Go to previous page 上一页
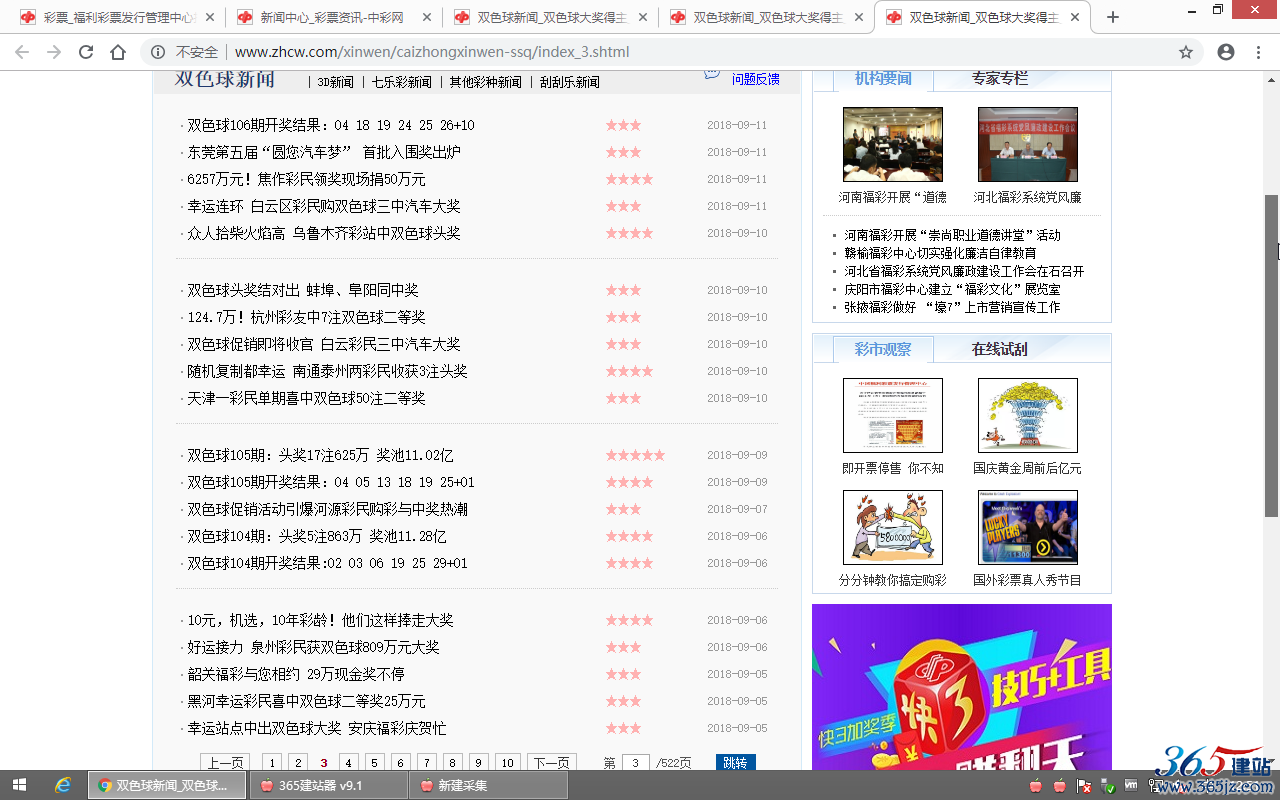Viewport: 1280px width, 800px height. [225, 762]
